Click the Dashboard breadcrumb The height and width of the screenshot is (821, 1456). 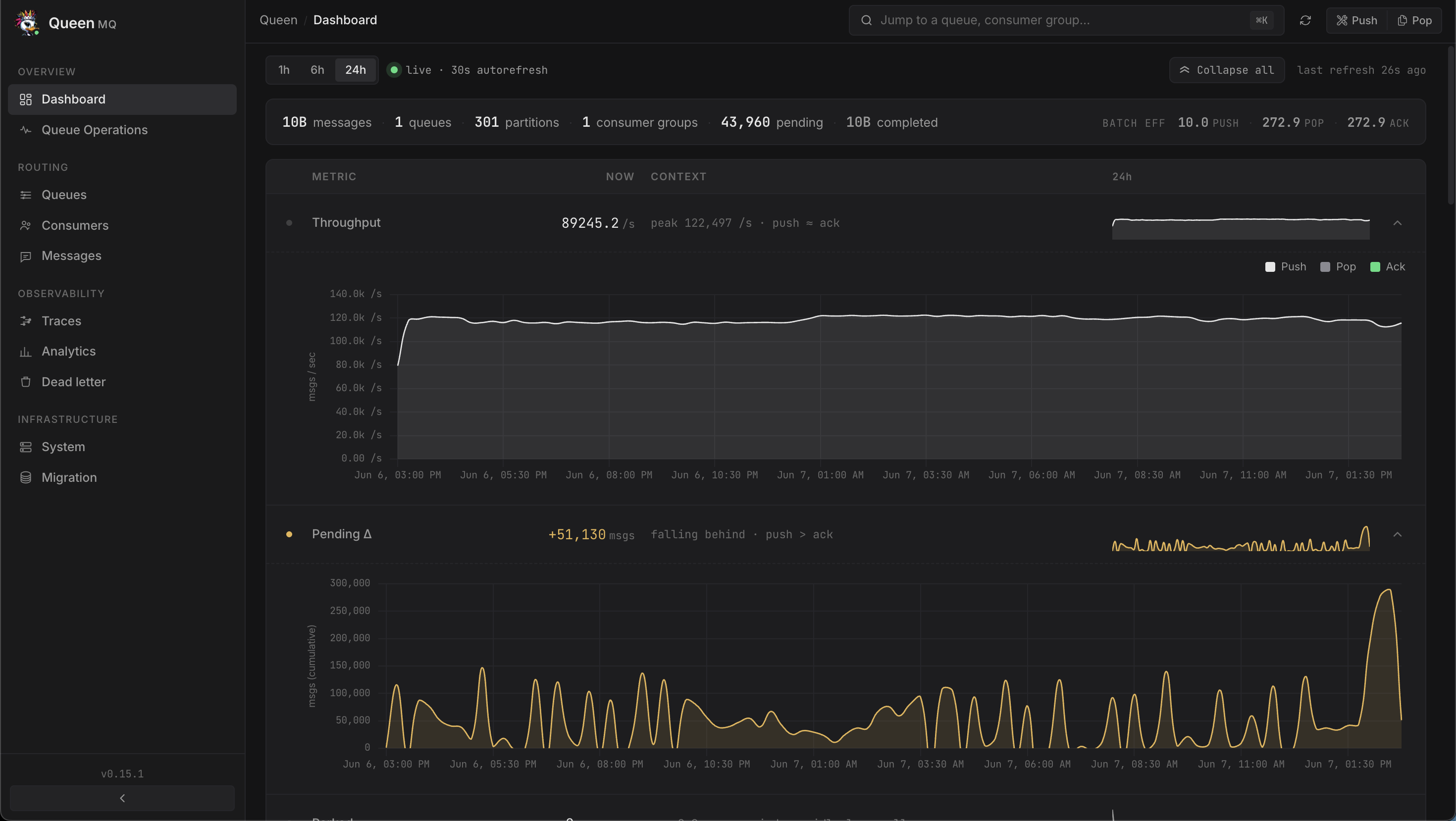click(x=345, y=20)
